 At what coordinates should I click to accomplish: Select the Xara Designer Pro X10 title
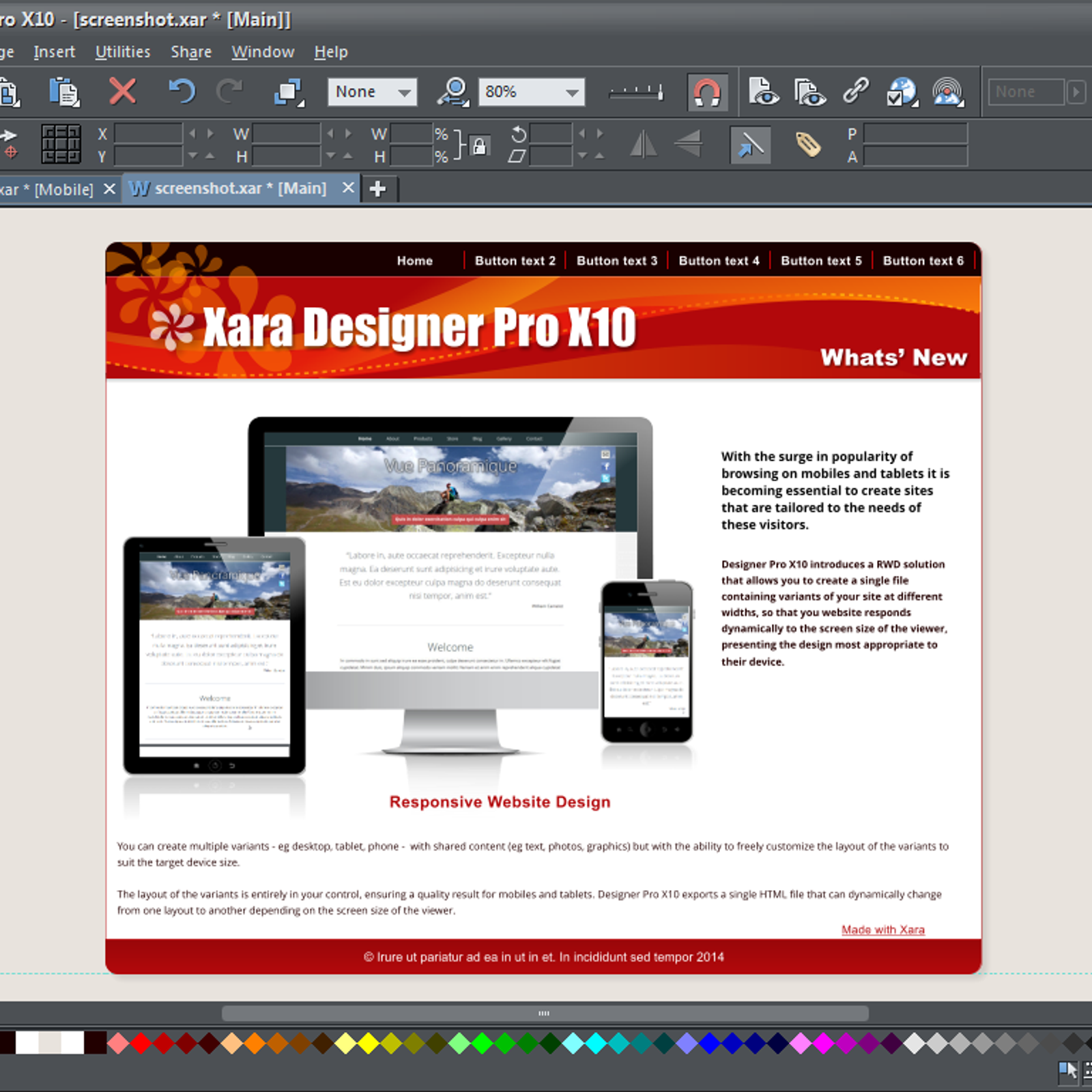point(419,327)
